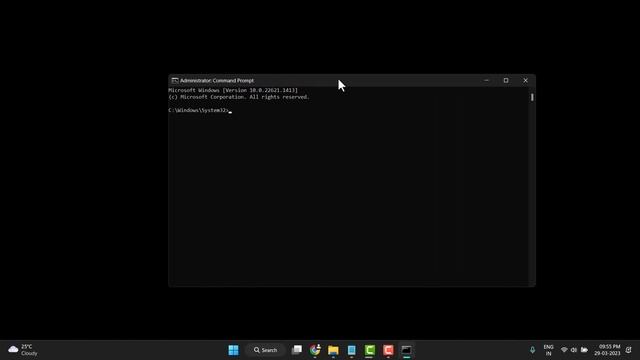Click the Command Prompt vertical scrollbar thumb
Screen dimensions: 640x360
(x=532, y=97)
